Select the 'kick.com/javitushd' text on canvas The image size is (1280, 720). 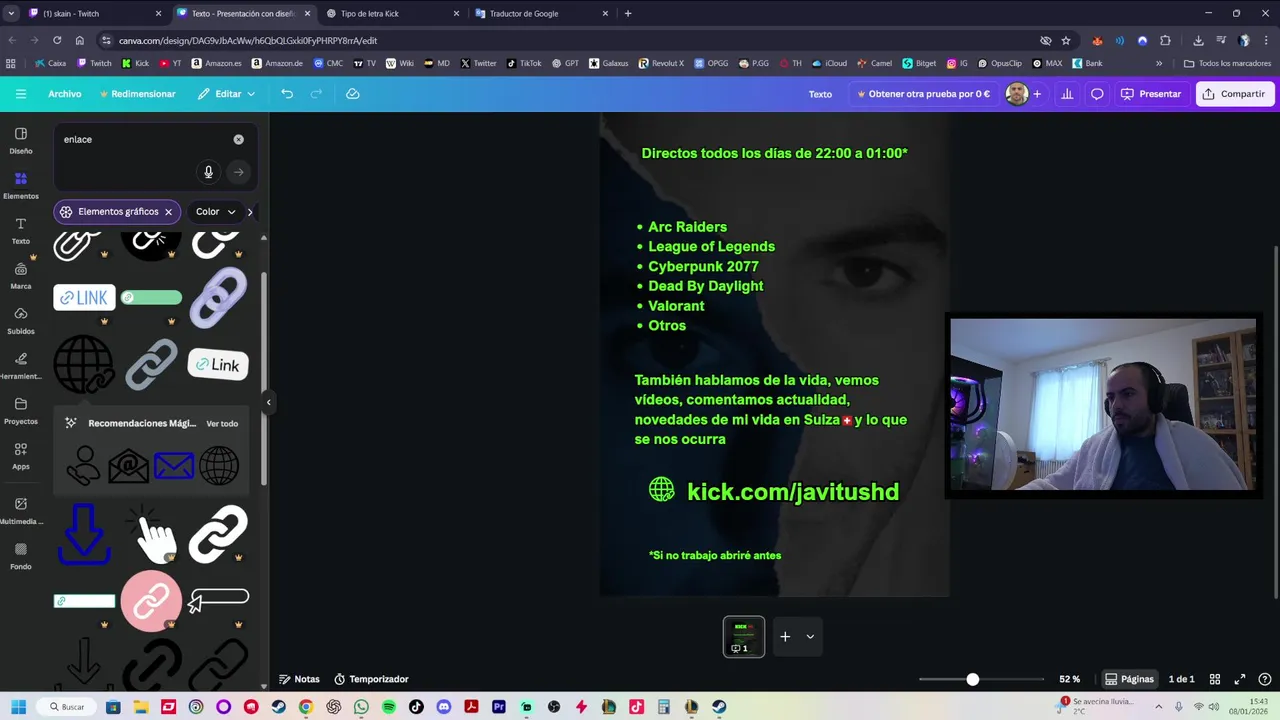click(x=793, y=491)
